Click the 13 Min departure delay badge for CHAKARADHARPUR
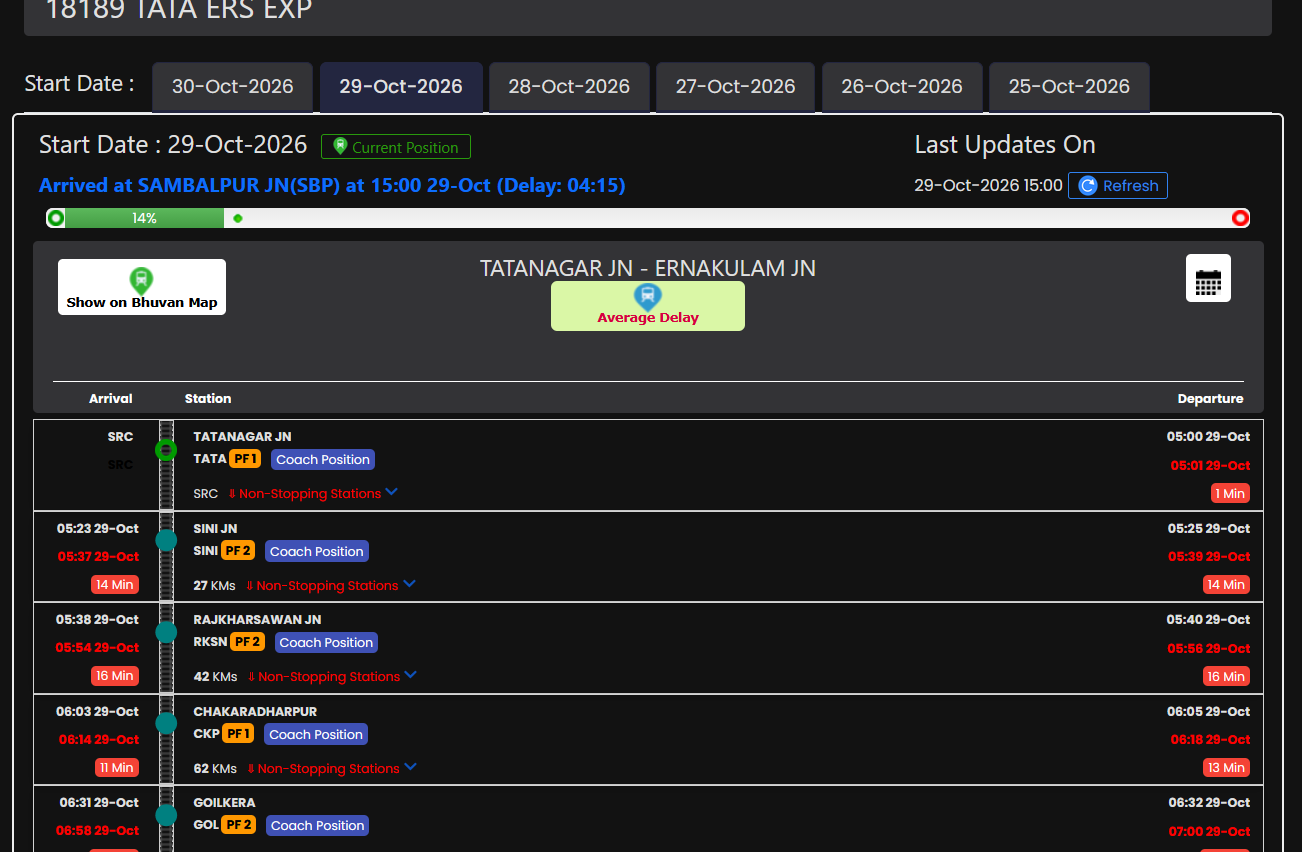 1226,768
